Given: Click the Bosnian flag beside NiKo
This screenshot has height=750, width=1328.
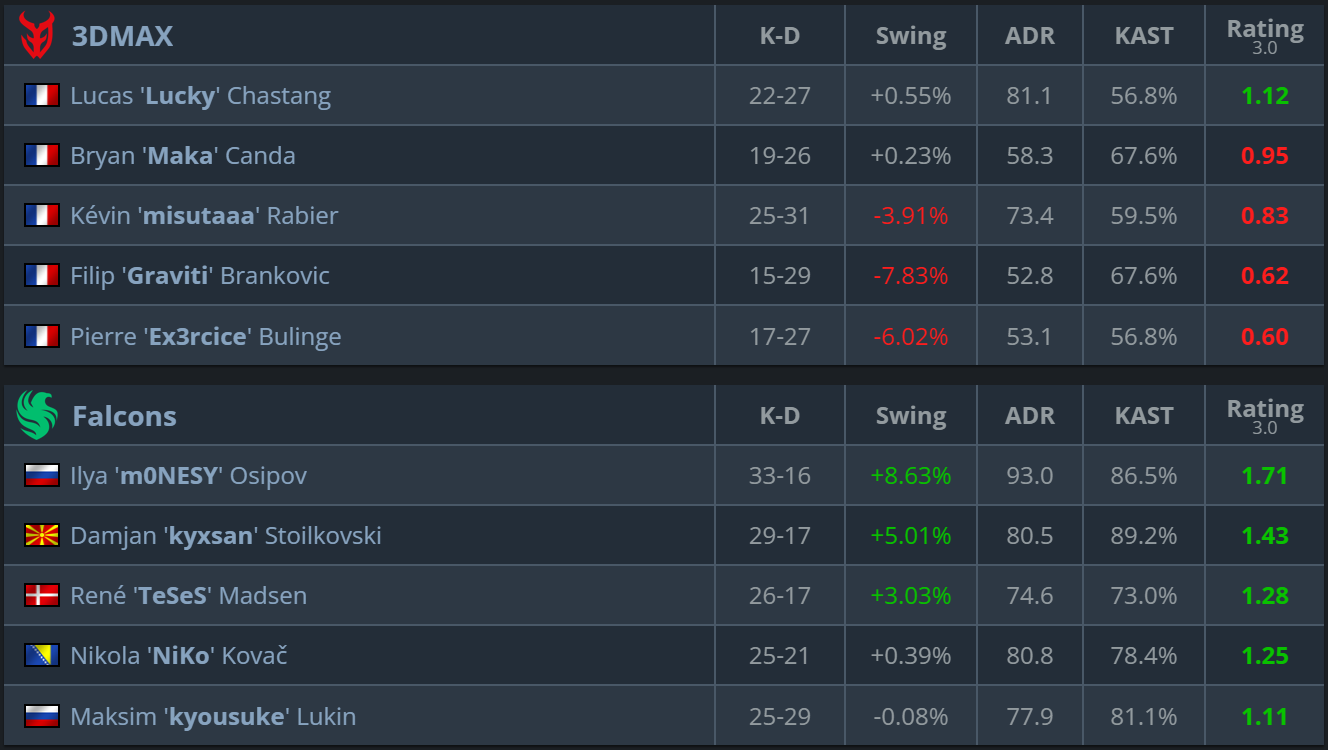Looking at the screenshot, I should 42,656.
